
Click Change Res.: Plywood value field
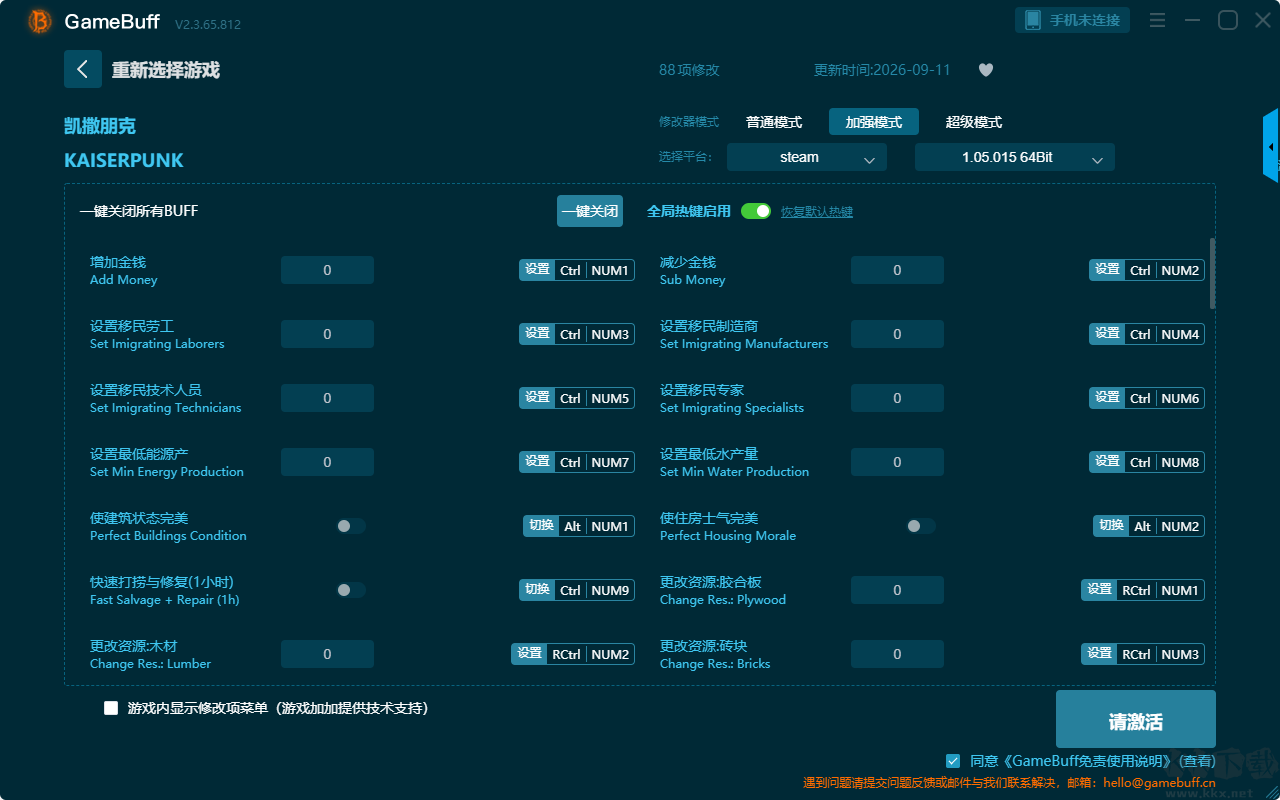click(x=897, y=590)
